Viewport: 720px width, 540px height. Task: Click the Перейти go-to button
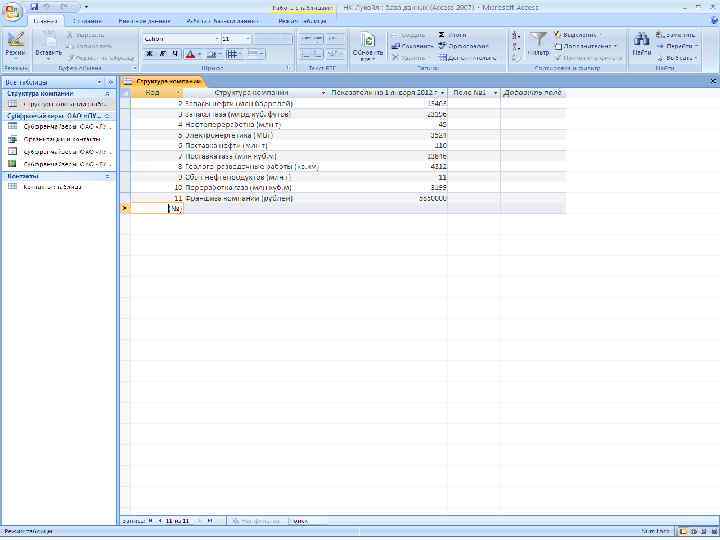click(x=677, y=46)
